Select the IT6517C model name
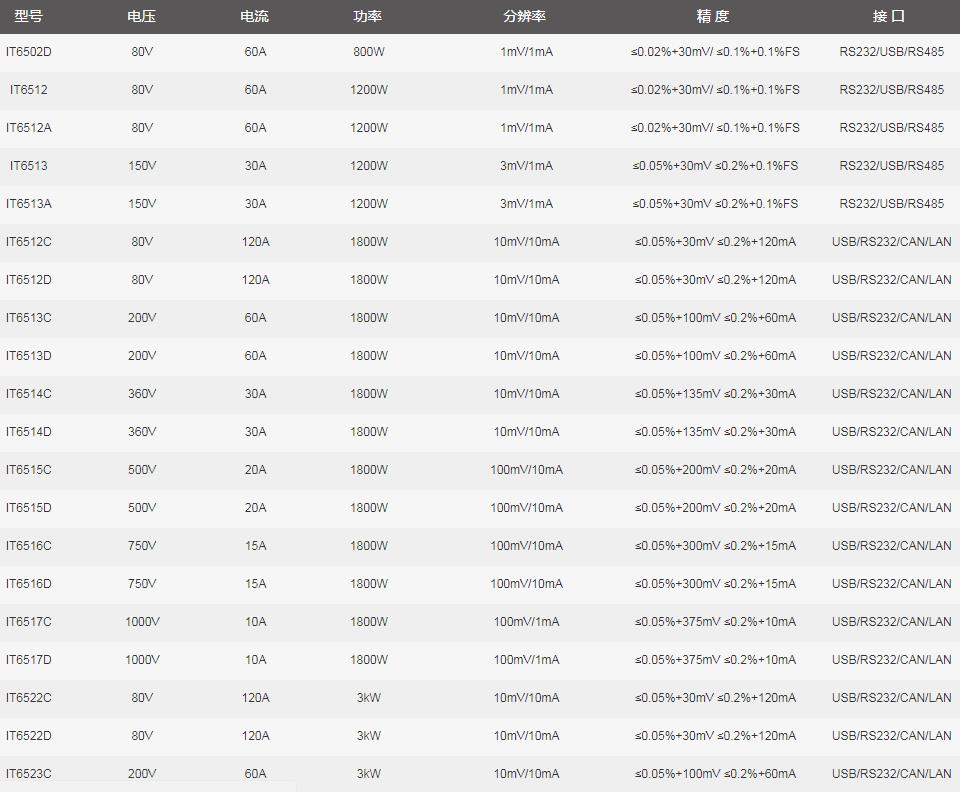 point(29,622)
